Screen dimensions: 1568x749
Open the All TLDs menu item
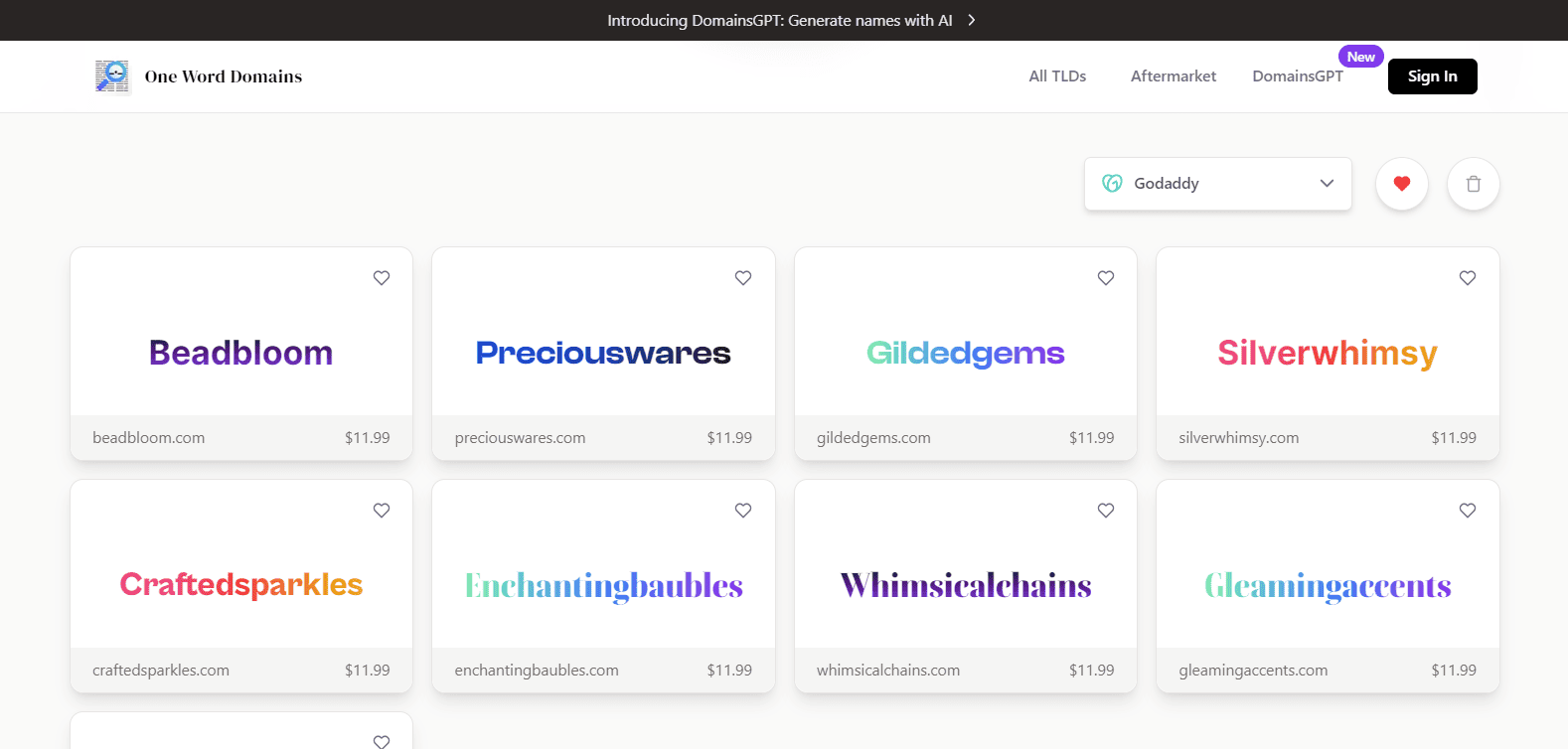1057,76
